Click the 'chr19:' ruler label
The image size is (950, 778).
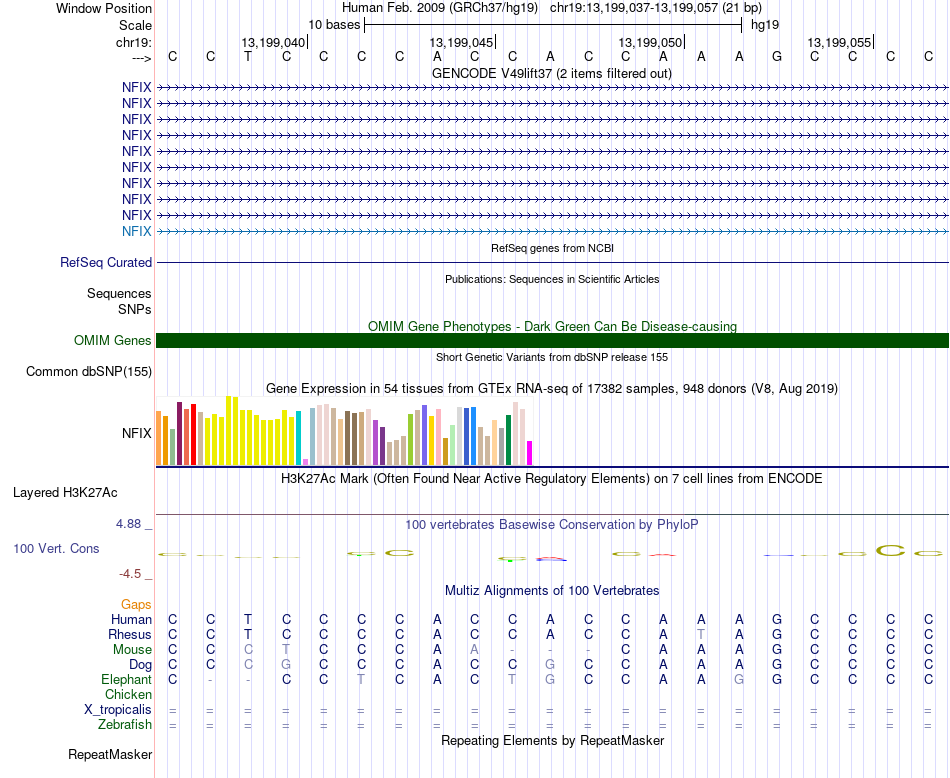point(134,42)
